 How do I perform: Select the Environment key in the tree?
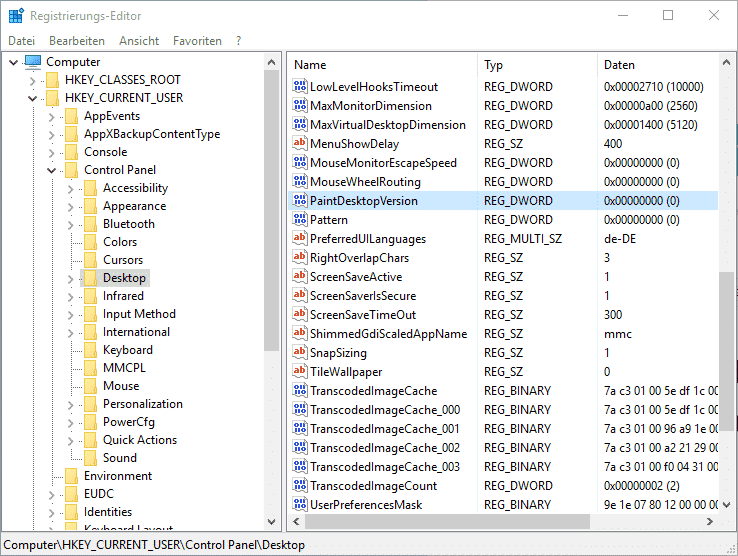click(x=118, y=475)
